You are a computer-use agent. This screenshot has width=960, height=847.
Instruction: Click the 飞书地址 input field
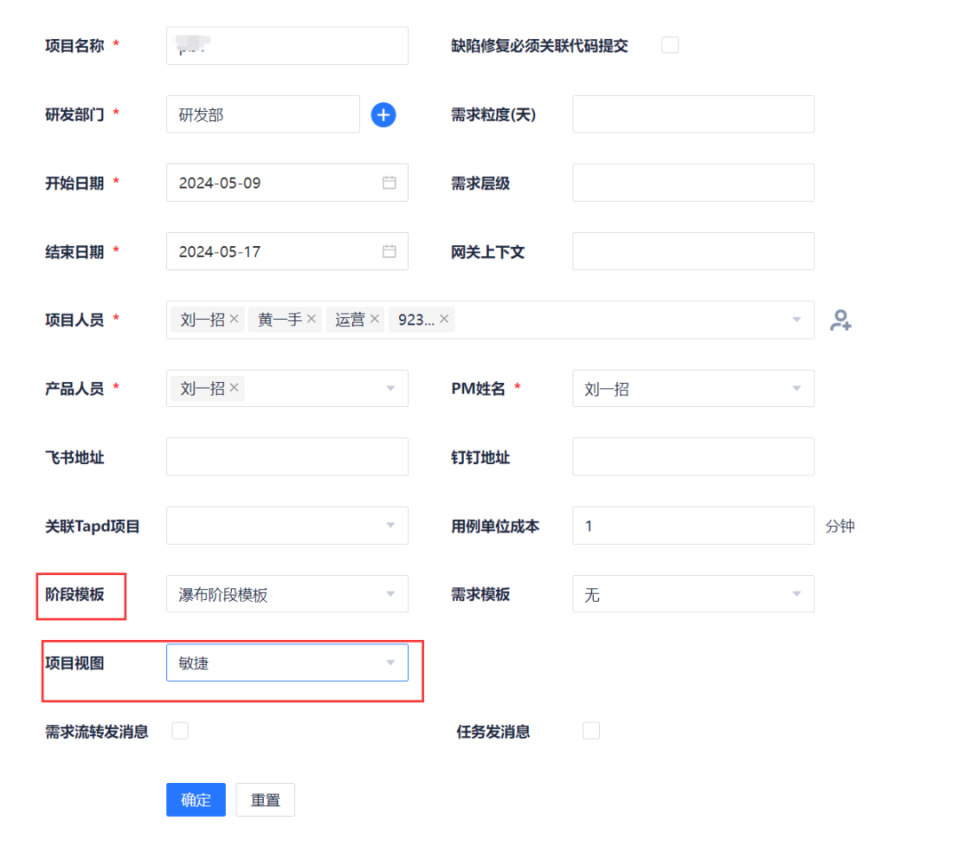(x=287, y=457)
